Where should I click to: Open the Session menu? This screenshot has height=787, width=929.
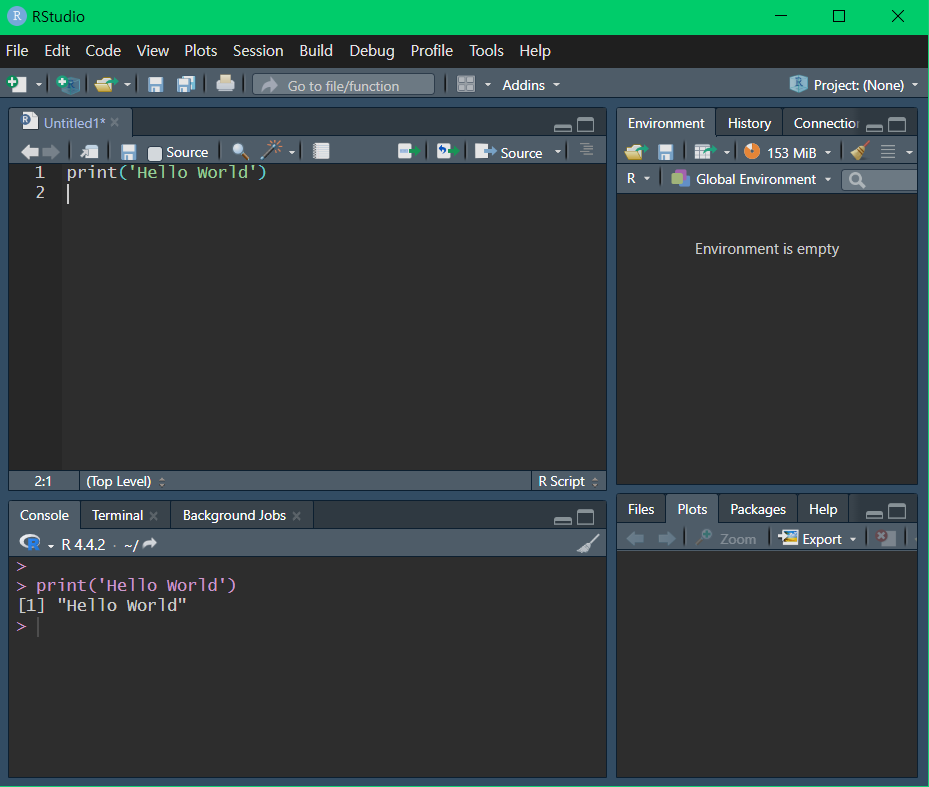click(258, 51)
